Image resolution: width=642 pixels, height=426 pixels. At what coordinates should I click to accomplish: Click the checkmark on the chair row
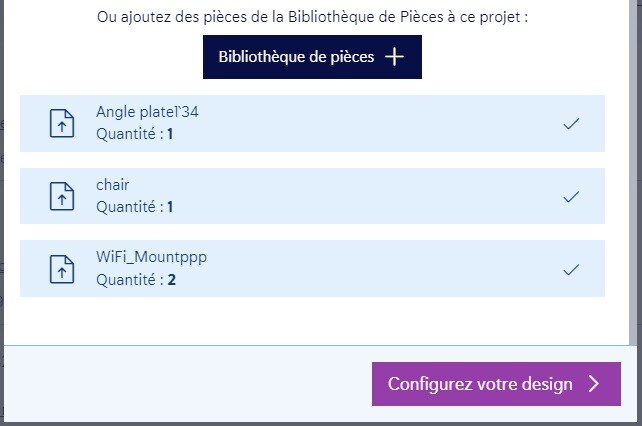click(x=571, y=197)
